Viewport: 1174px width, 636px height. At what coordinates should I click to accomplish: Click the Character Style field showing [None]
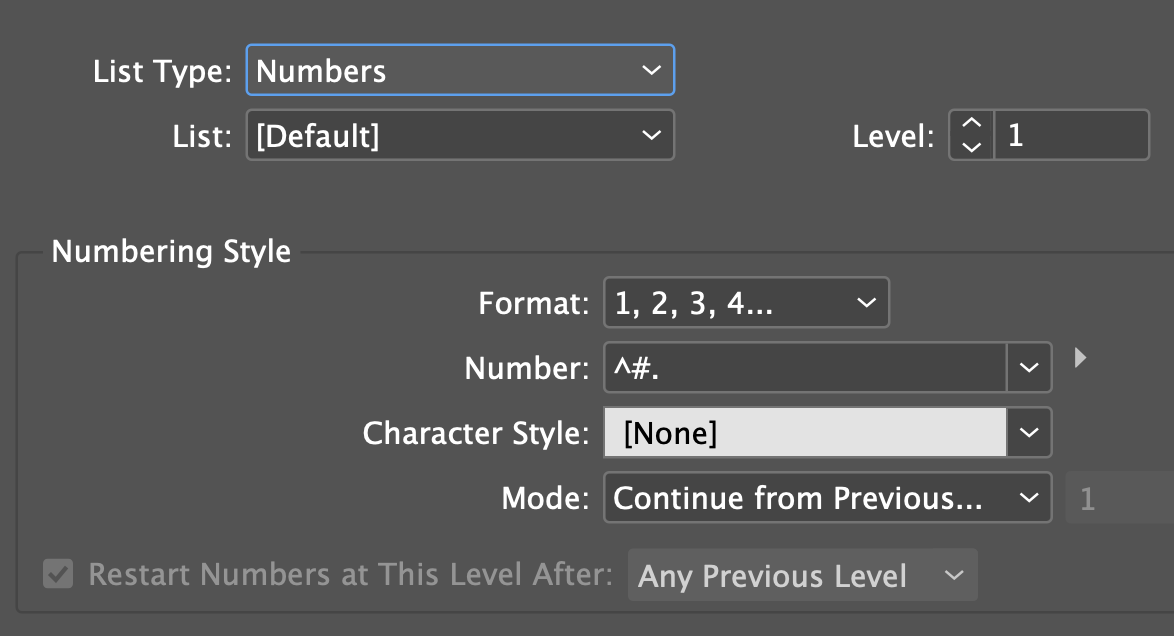[x=805, y=433]
